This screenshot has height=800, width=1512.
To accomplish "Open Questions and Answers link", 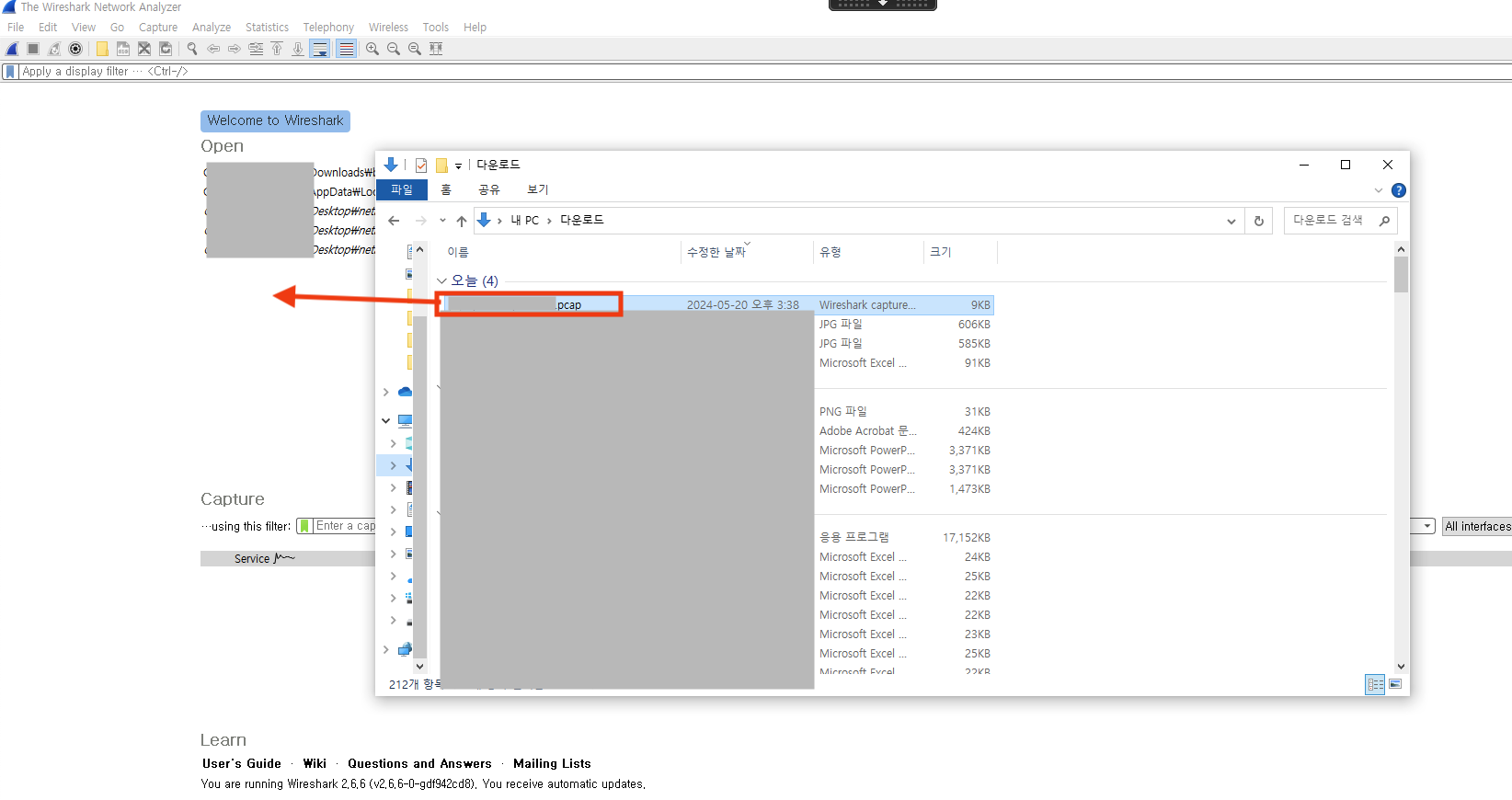I will [419, 763].
